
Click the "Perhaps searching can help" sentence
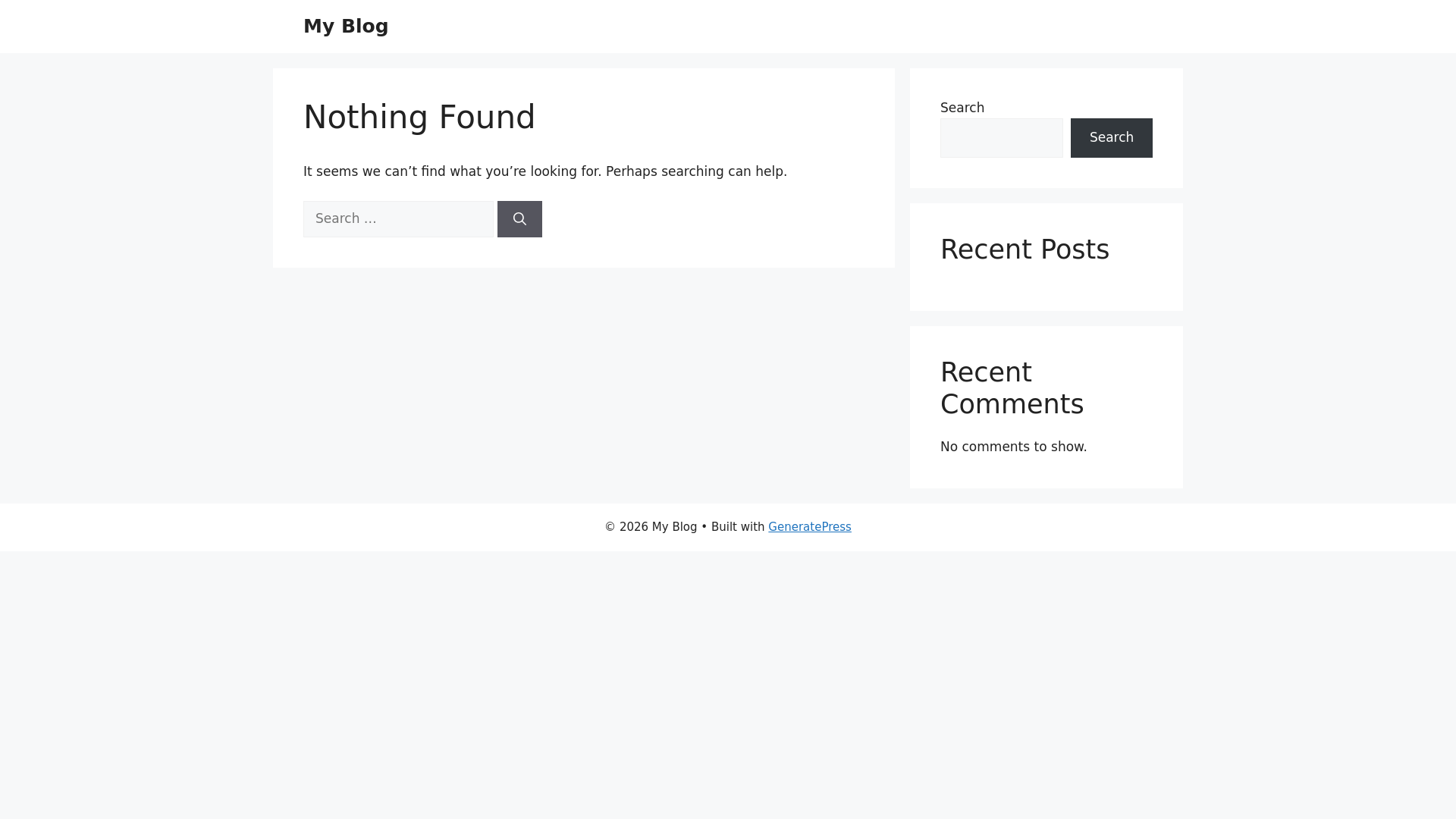click(x=696, y=171)
